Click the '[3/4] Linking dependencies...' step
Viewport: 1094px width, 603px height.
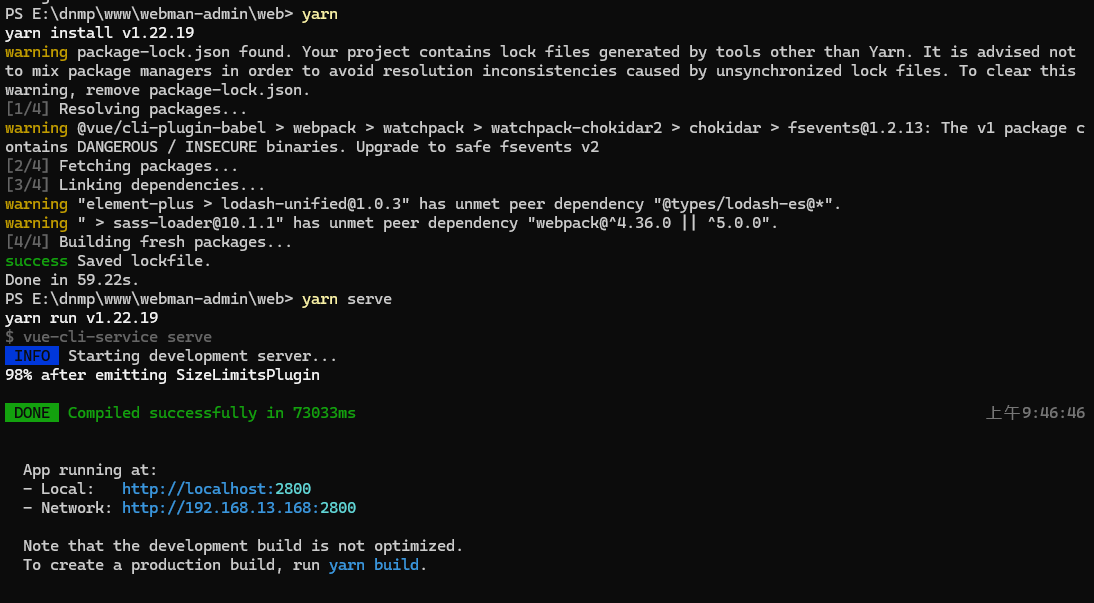pos(135,185)
